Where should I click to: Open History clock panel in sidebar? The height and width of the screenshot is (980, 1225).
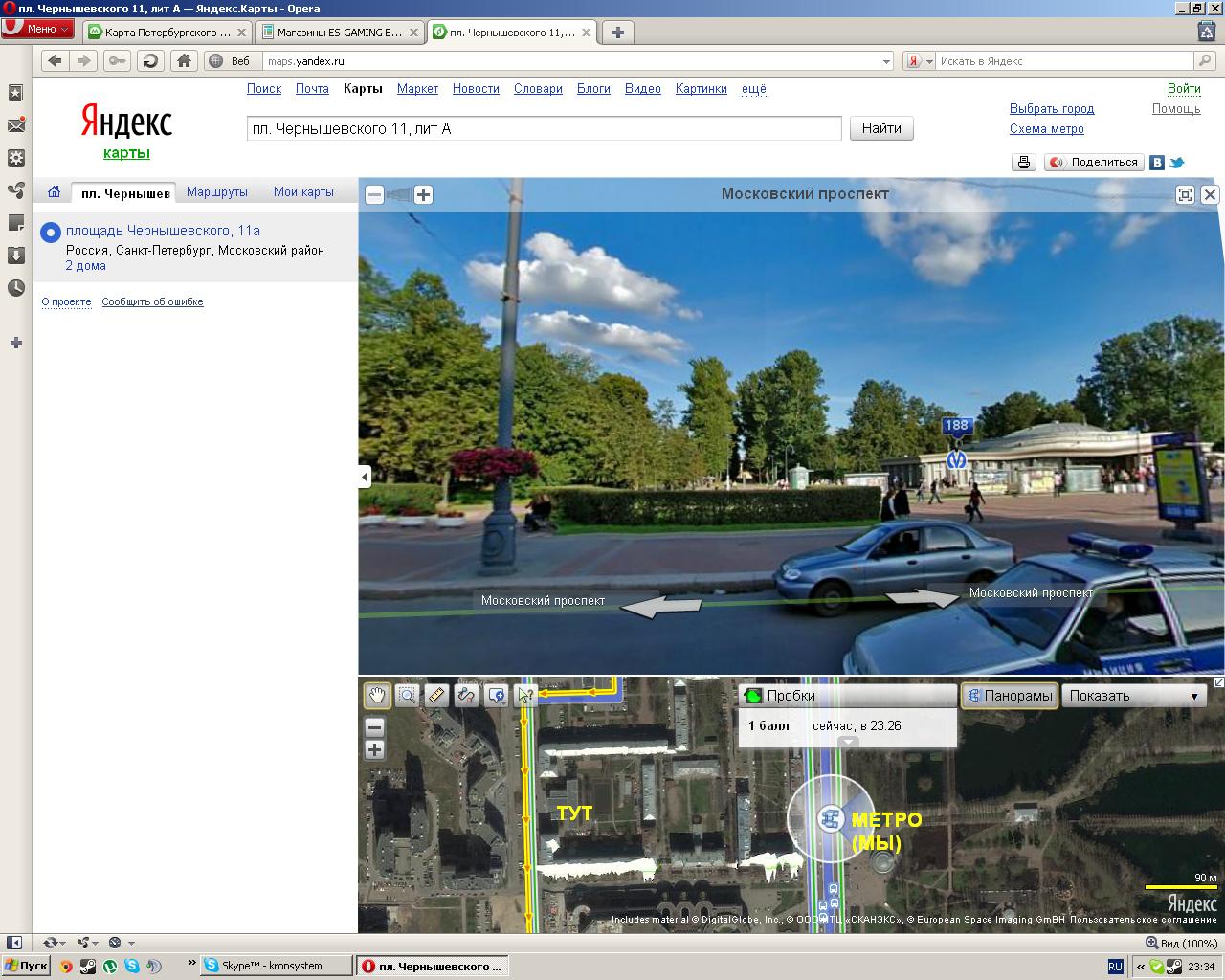pyautogui.click(x=15, y=288)
